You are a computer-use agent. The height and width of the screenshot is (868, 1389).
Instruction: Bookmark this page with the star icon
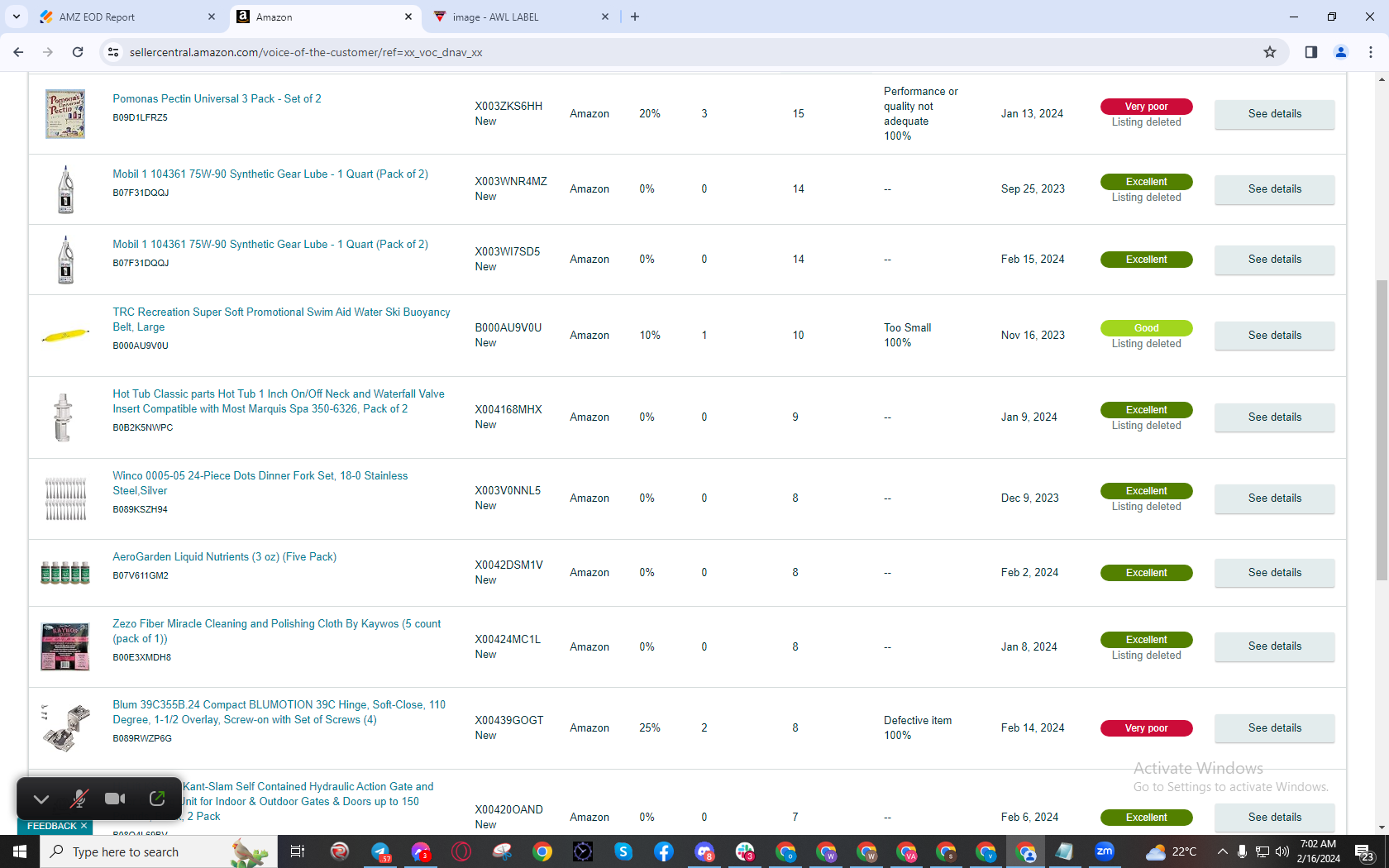click(x=1270, y=52)
